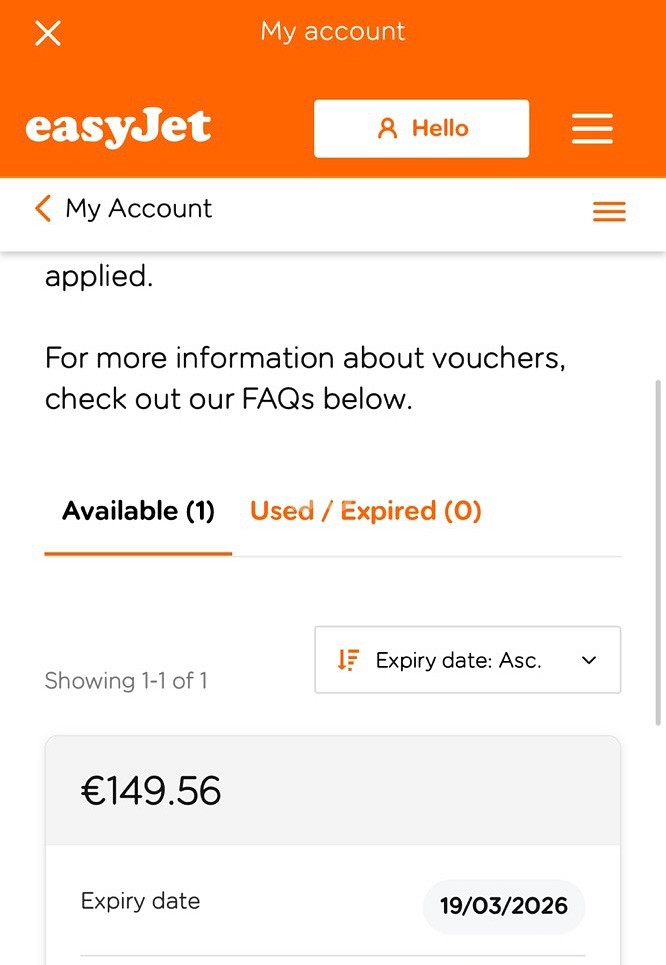Image resolution: width=666 pixels, height=965 pixels.
Task: Click the Hello account button
Action: point(422,129)
